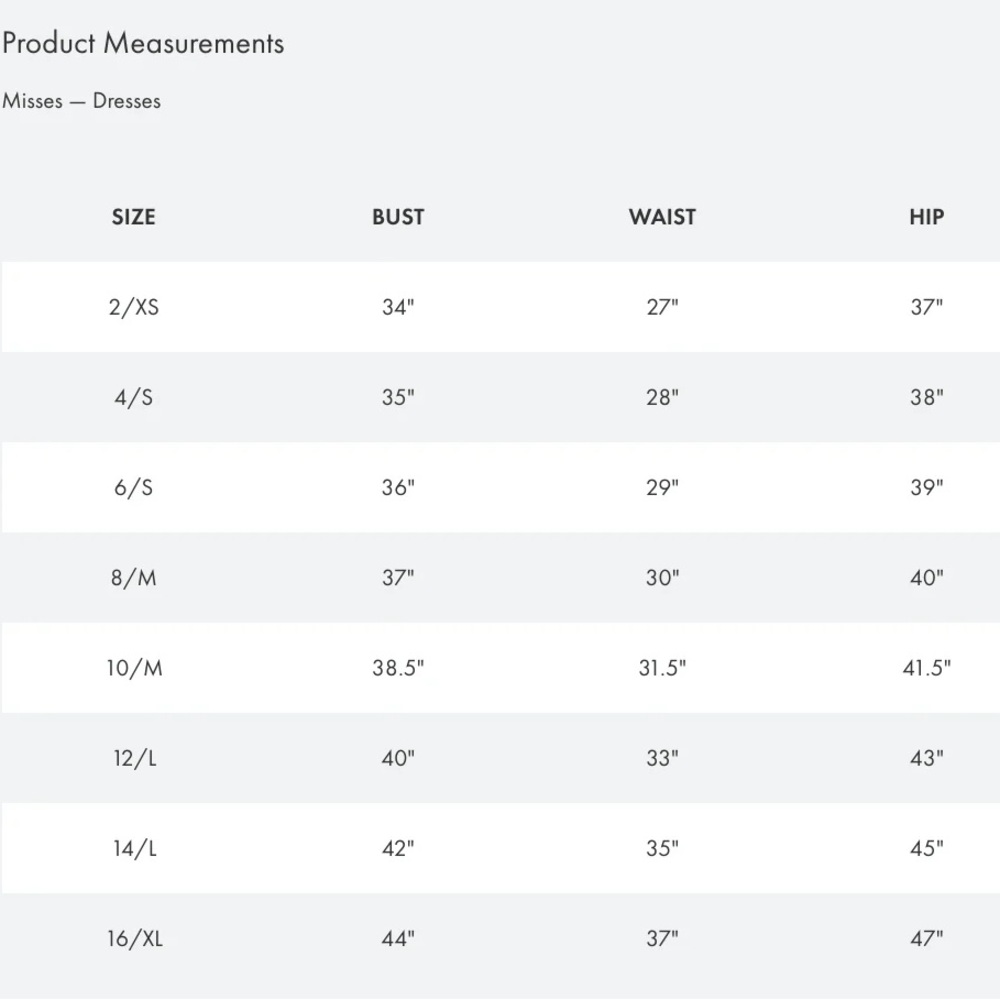
Task: Select the 2/XS size row label
Action: coord(133,307)
